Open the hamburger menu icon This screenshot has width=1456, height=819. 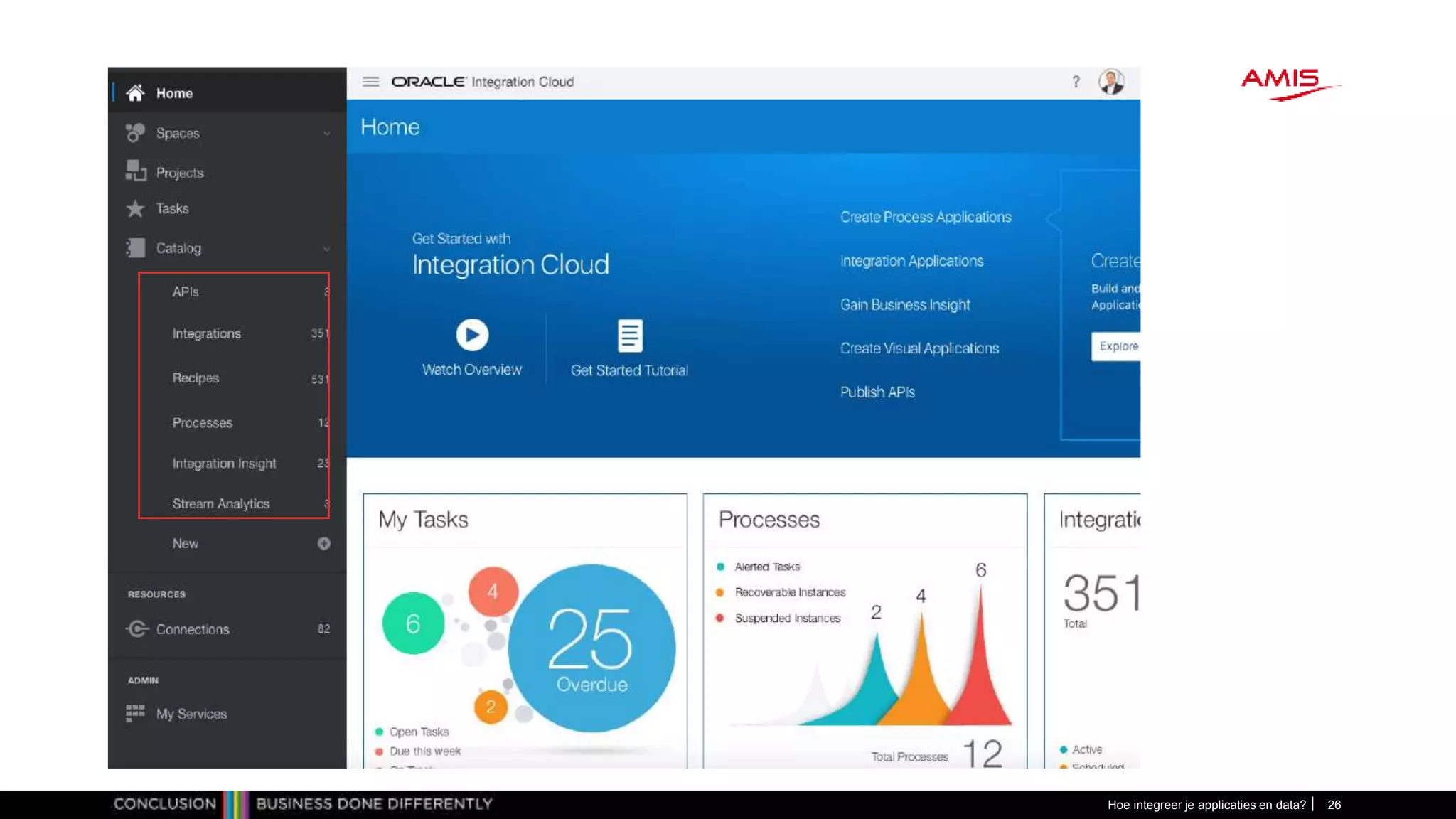[x=370, y=82]
